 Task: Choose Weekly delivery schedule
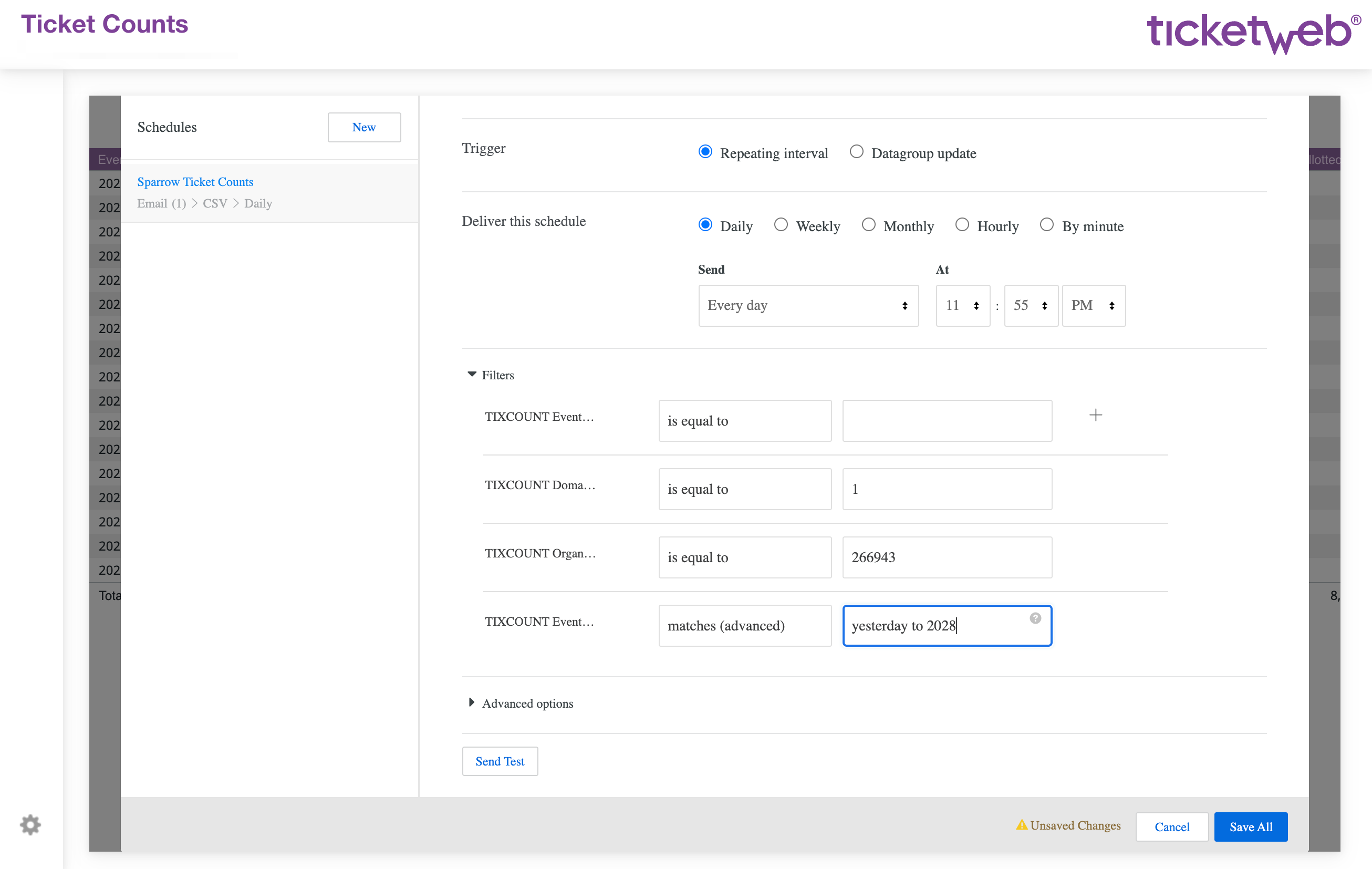click(781, 224)
